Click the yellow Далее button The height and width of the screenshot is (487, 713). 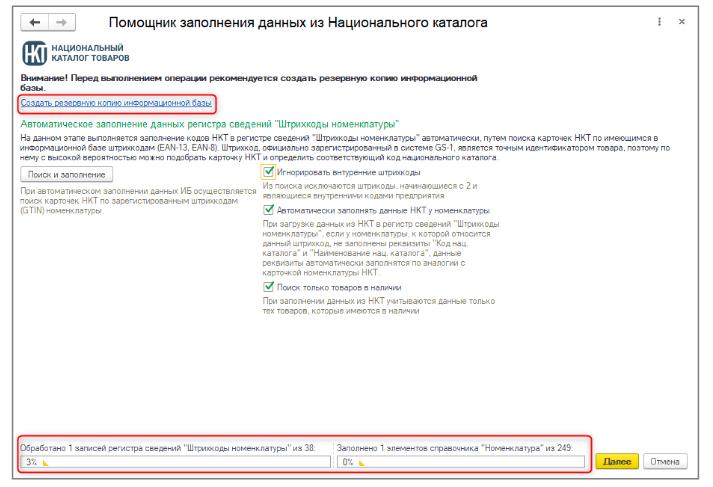pyautogui.click(x=616, y=462)
